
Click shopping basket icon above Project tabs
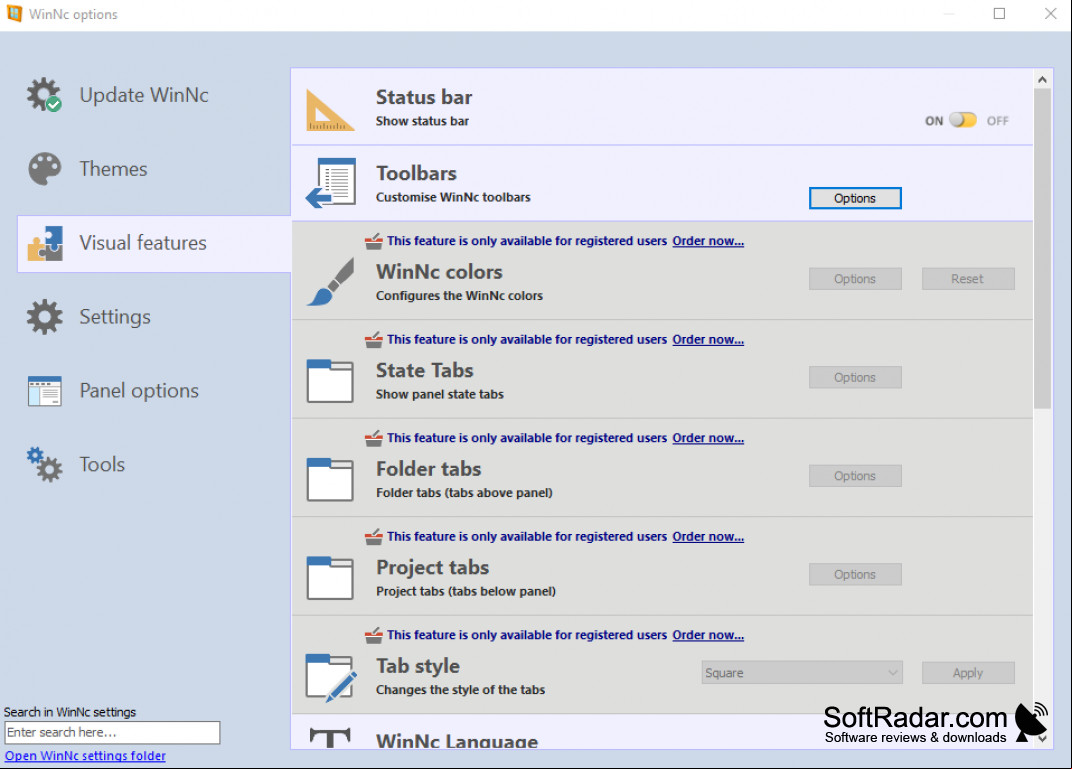tap(373, 536)
